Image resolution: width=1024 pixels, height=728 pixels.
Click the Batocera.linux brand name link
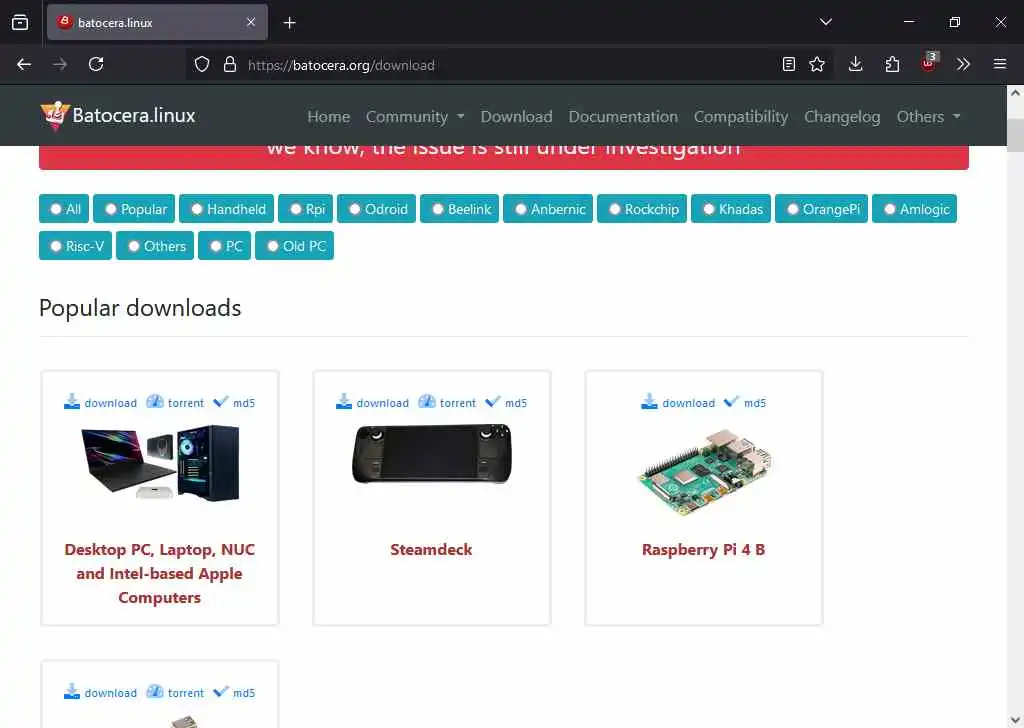tap(134, 116)
